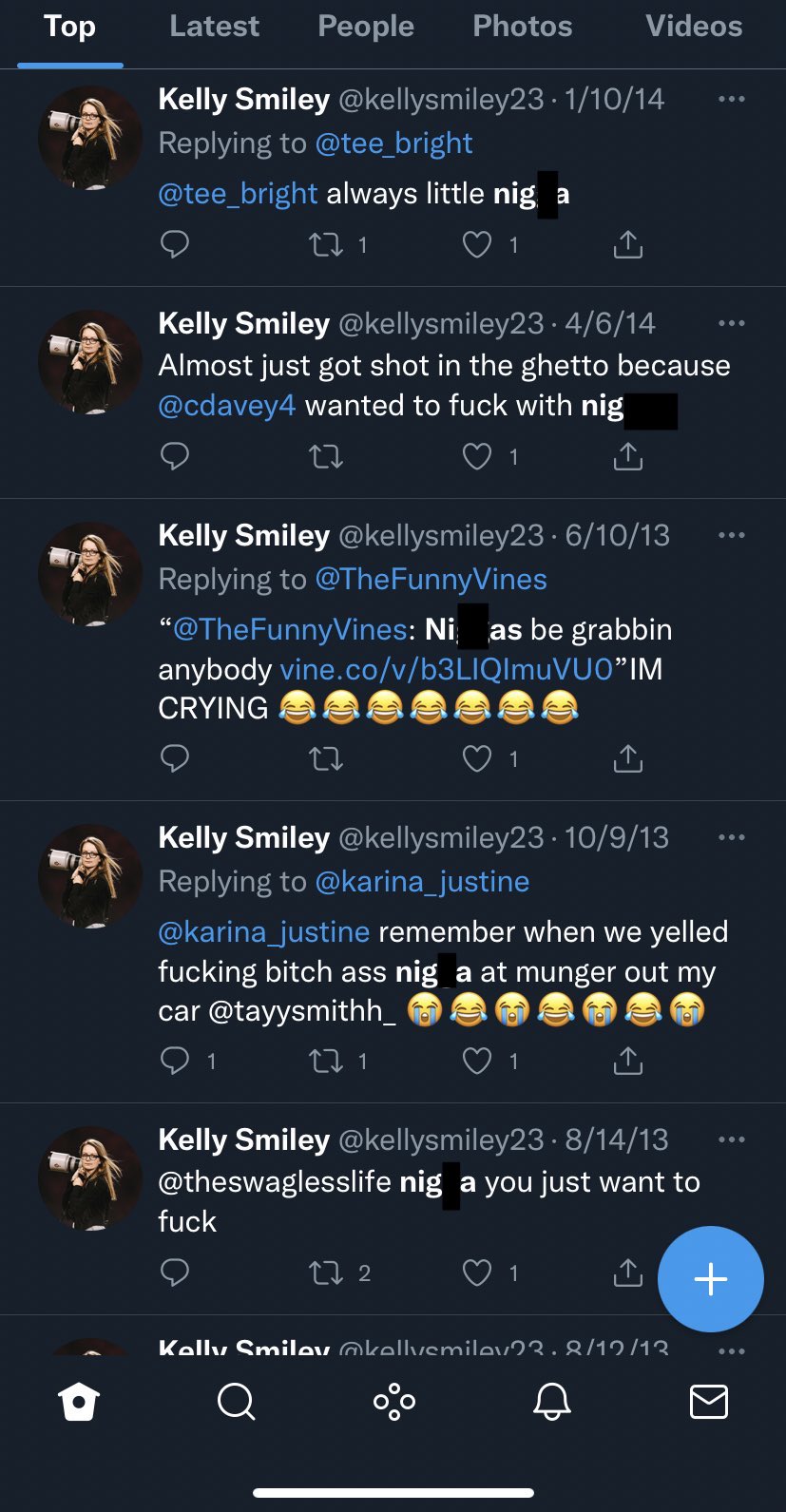Tap the profile photo on 8/14/13 tweet
786x1512 pixels.
pyautogui.click(x=90, y=1178)
